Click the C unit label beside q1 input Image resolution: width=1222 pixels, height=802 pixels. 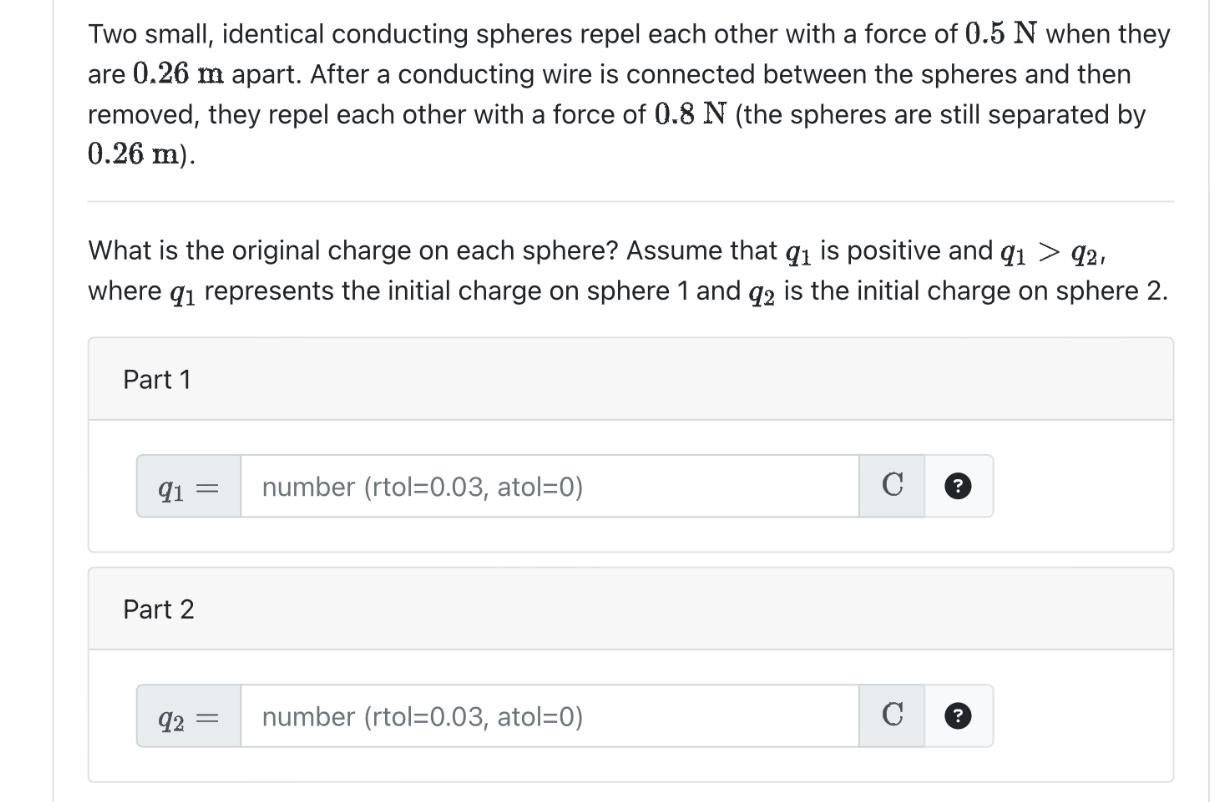pos(892,487)
